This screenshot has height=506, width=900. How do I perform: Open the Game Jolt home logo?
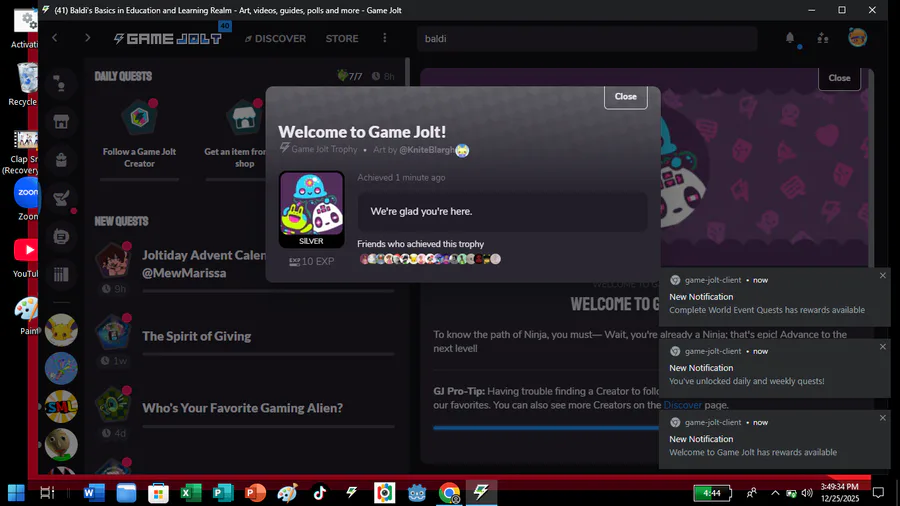point(167,38)
